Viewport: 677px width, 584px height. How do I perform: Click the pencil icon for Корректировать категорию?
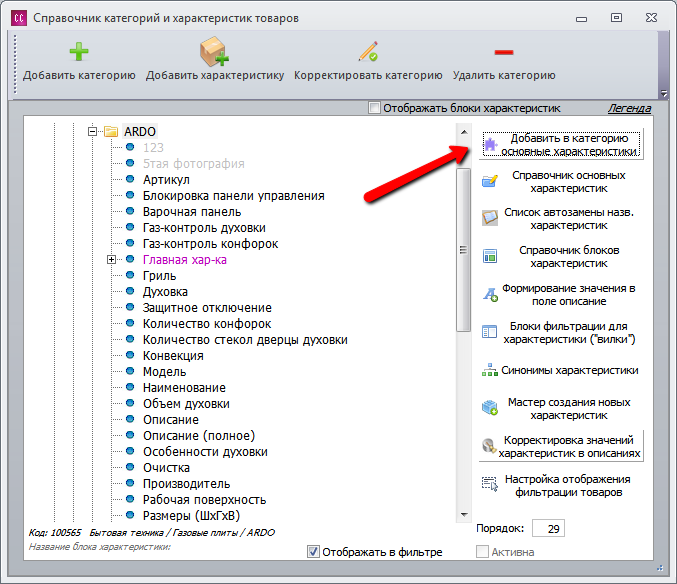[368, 51]
